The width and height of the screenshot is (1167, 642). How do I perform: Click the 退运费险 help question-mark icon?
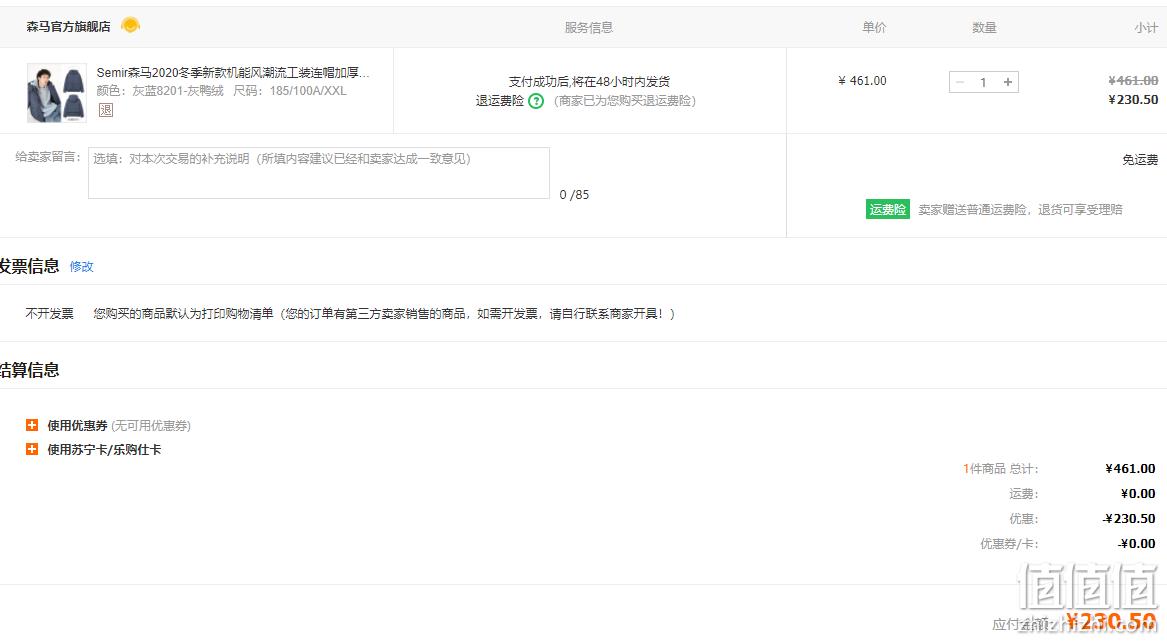pos(536,101)
